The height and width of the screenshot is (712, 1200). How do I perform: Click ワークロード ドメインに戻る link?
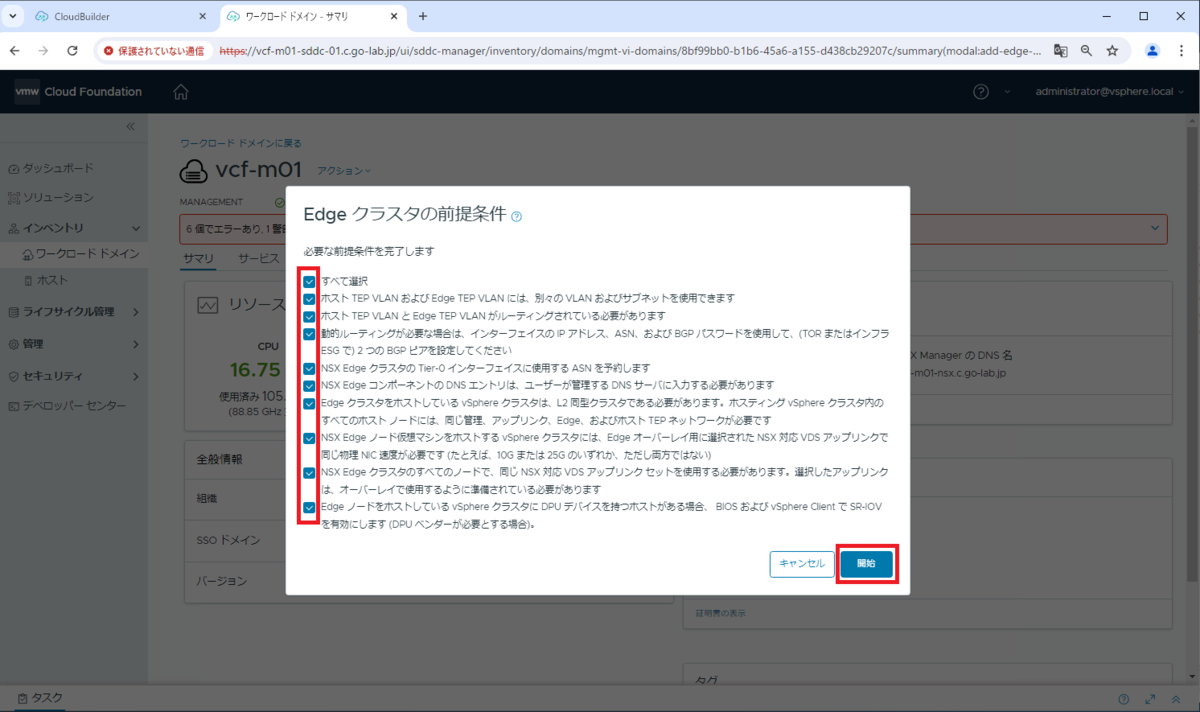click(240, 144)
